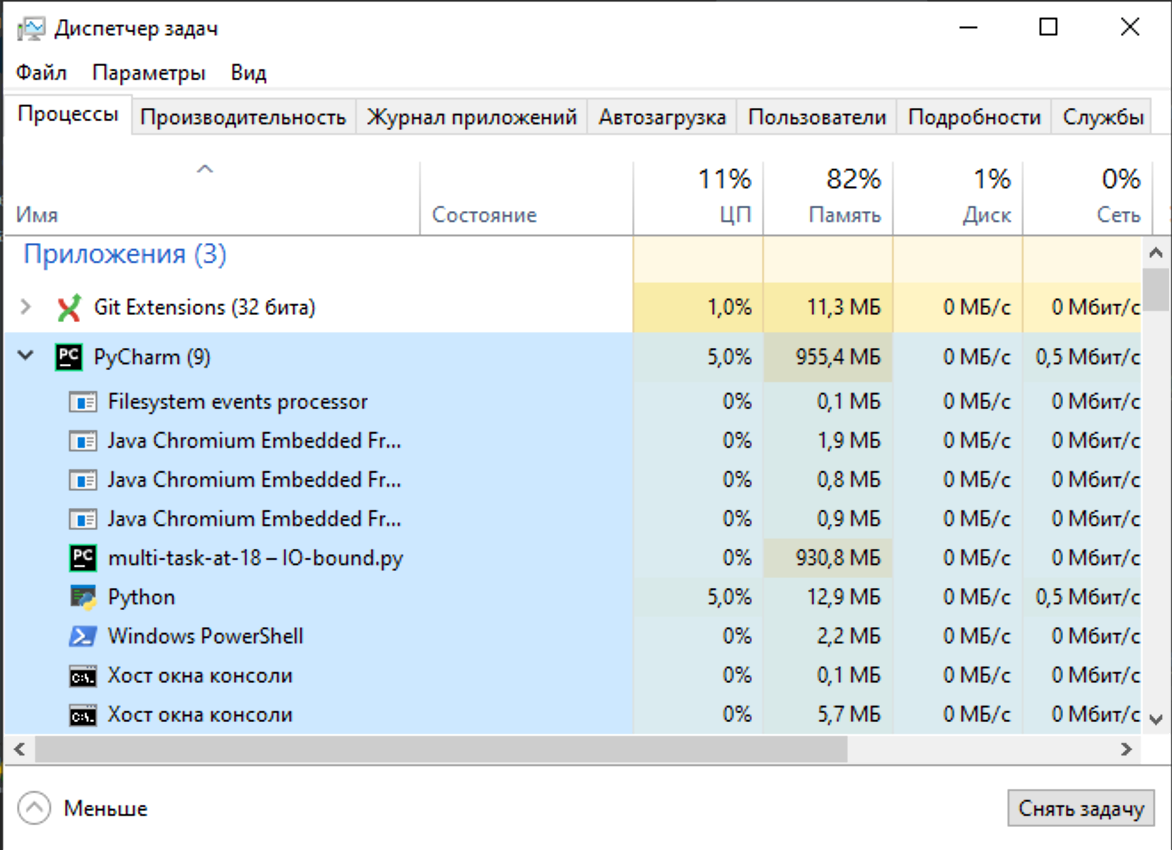Switch to the Производительность tab
Viewport: 1172px width, 850px height.
244,117
